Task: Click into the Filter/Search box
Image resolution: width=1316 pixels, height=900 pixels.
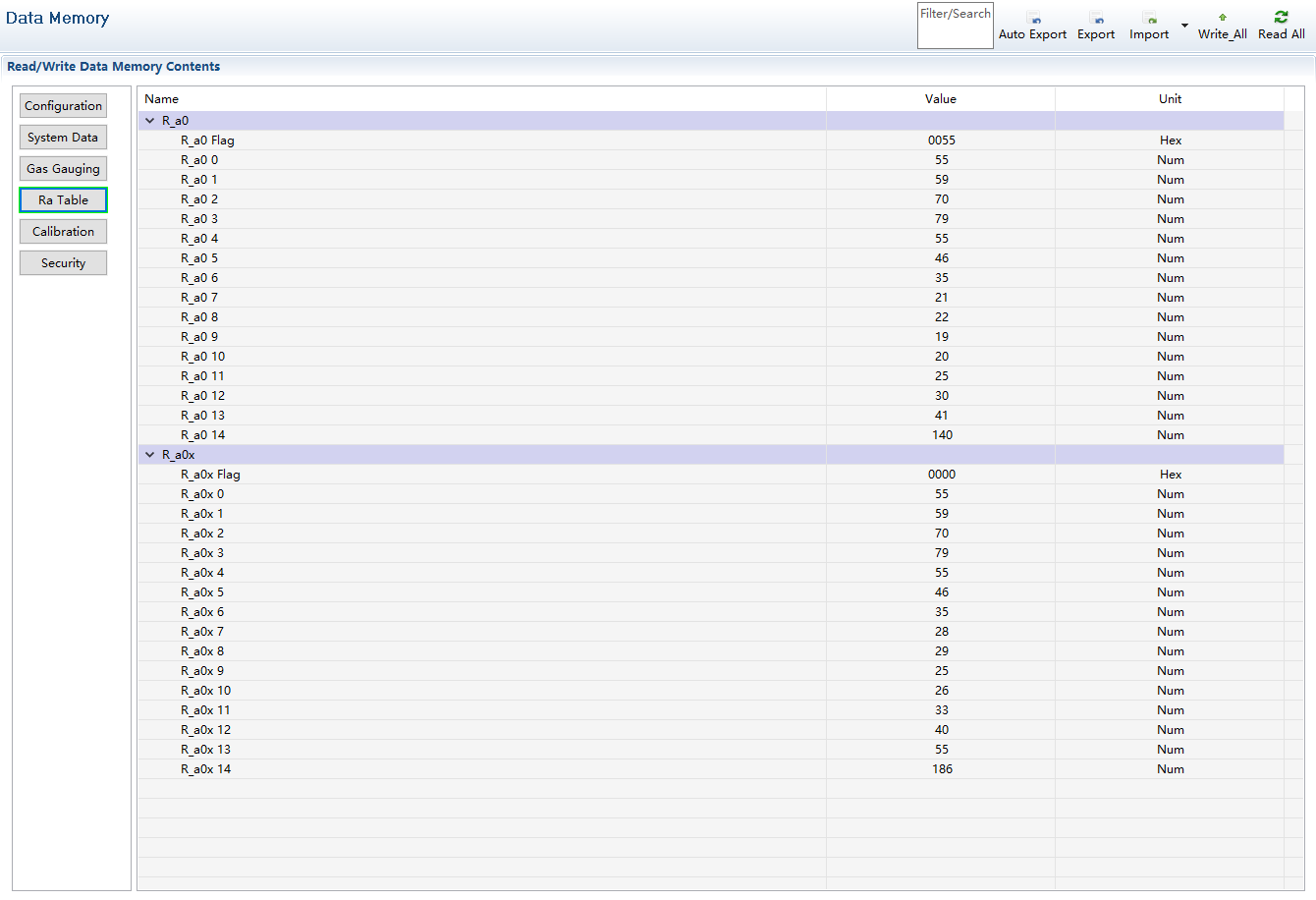Action: [956, 26]
